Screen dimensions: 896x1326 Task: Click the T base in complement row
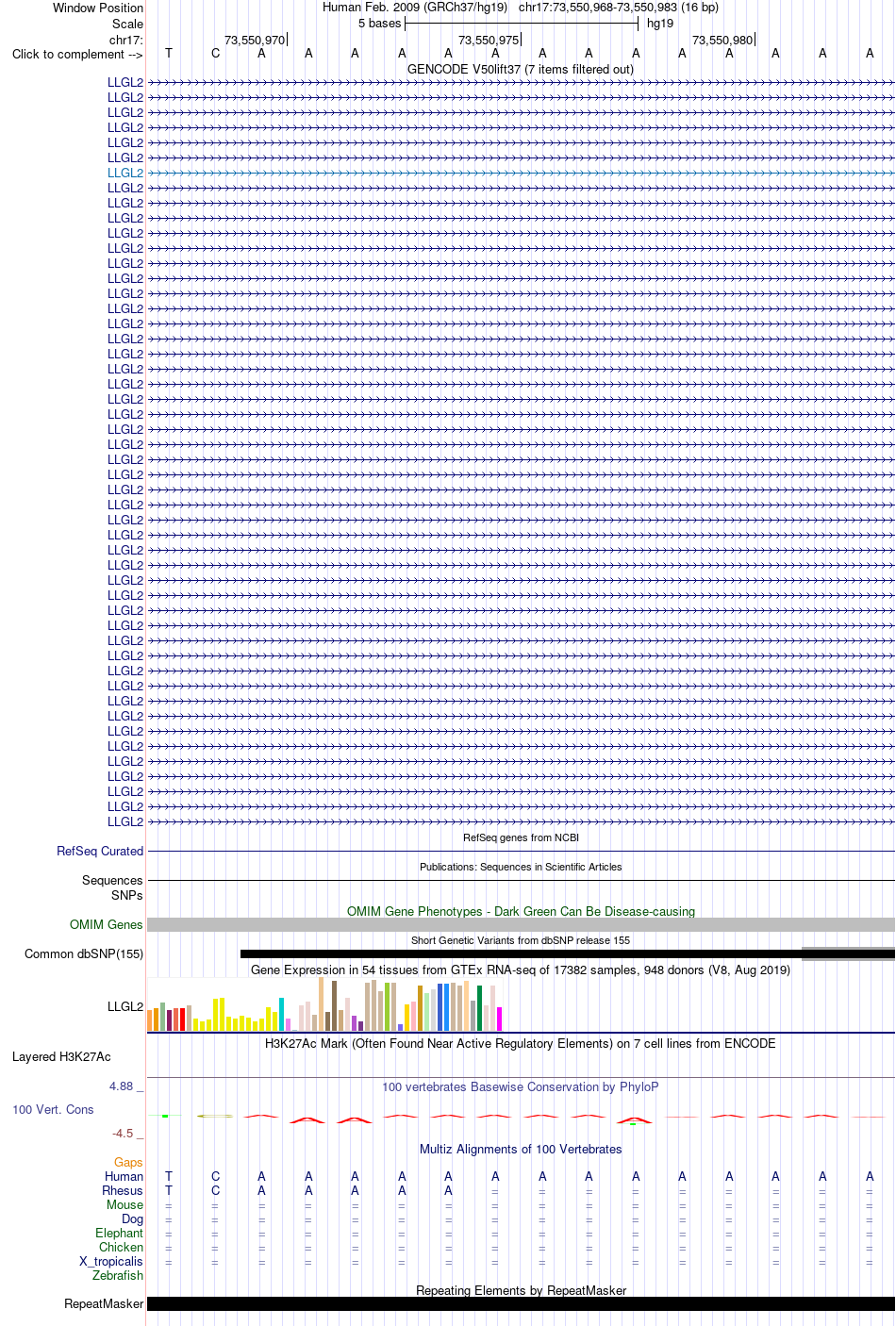pos(169,53)
